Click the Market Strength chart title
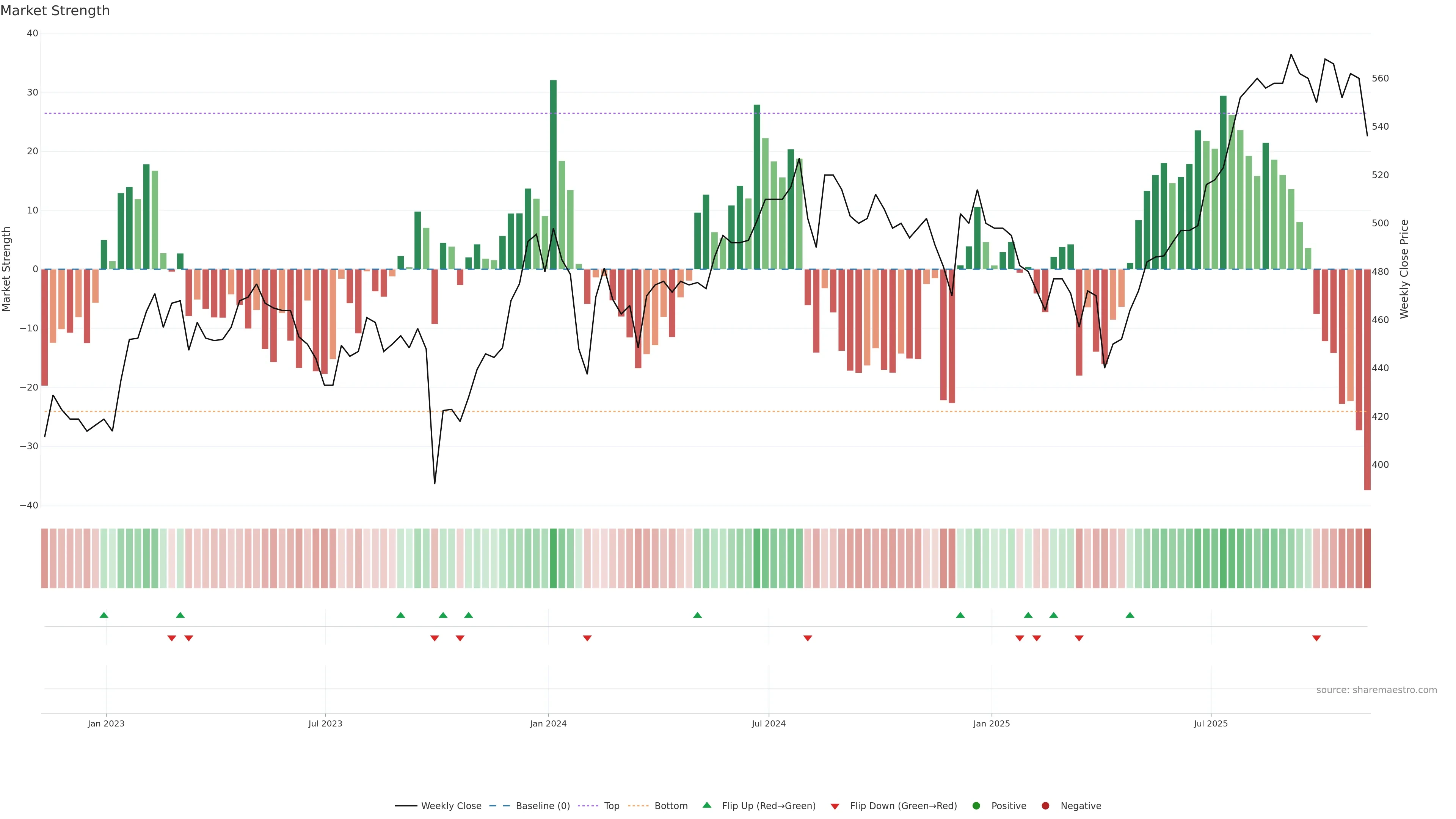The height and width of the screenshot is (819, 1456). [x=55, y=11]
